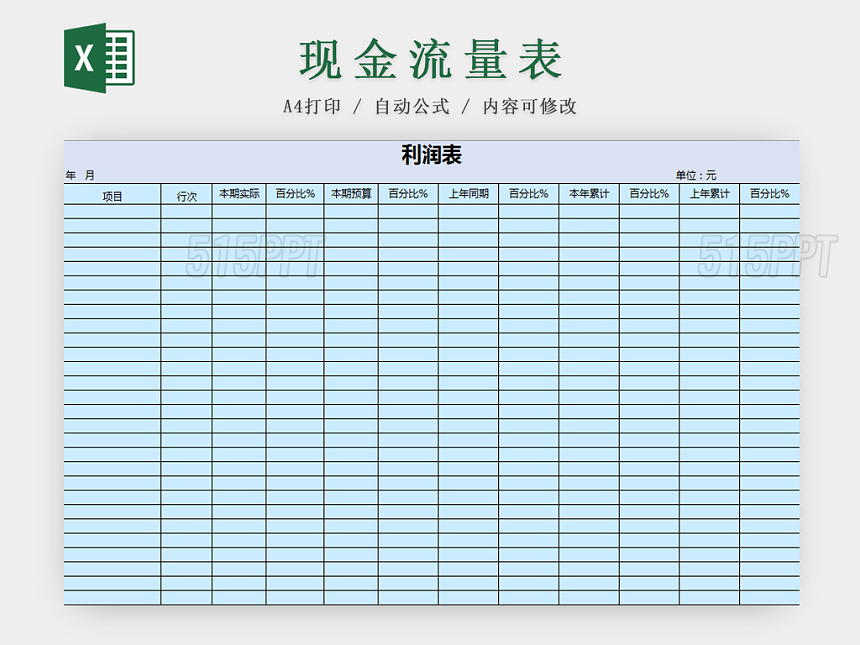Click 百分比% header after 本年累计
Image resolution: width=860 pixels, height=645 pixels.
pos(649,194)
